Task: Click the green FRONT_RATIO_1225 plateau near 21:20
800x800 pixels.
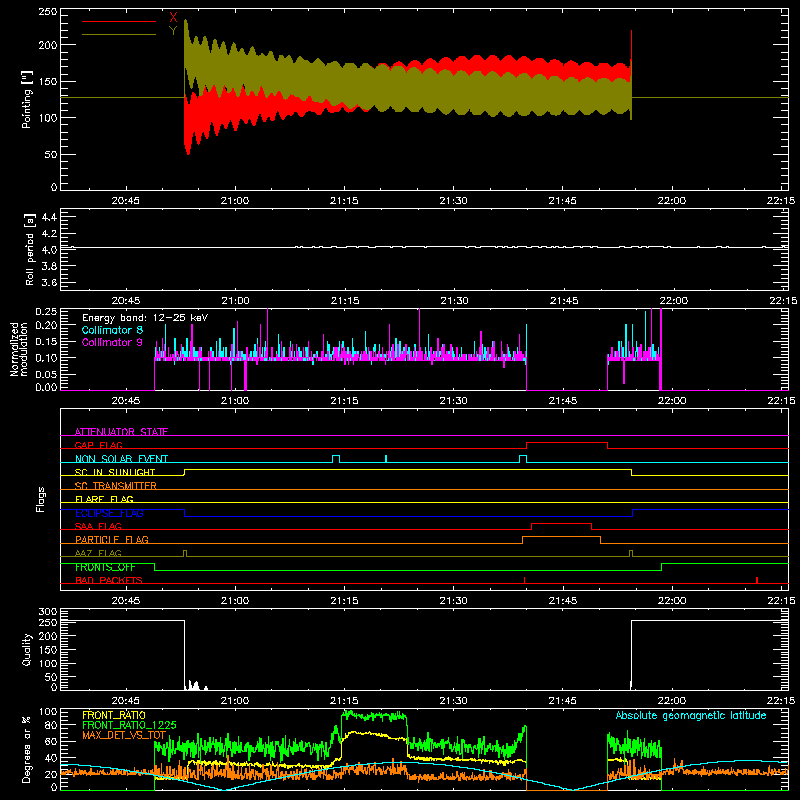Action: tap(374, 716)
